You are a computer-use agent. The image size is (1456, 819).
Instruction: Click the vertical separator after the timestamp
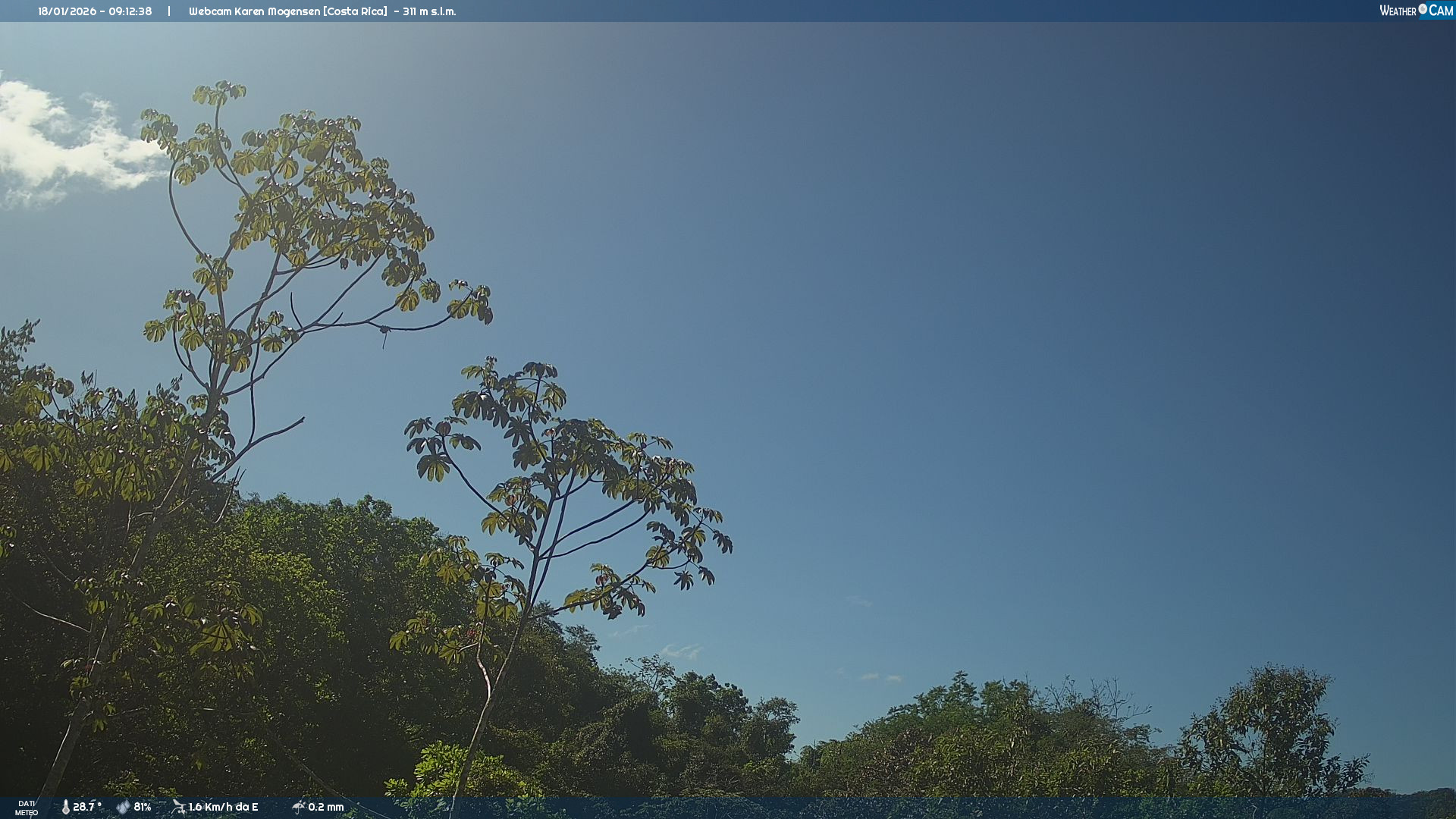(169, 11)
